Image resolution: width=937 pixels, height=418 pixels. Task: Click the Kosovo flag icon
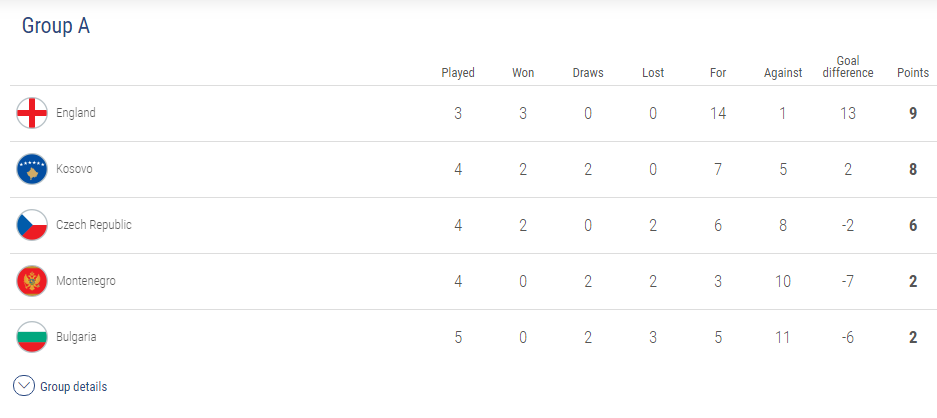pos(32,169)
